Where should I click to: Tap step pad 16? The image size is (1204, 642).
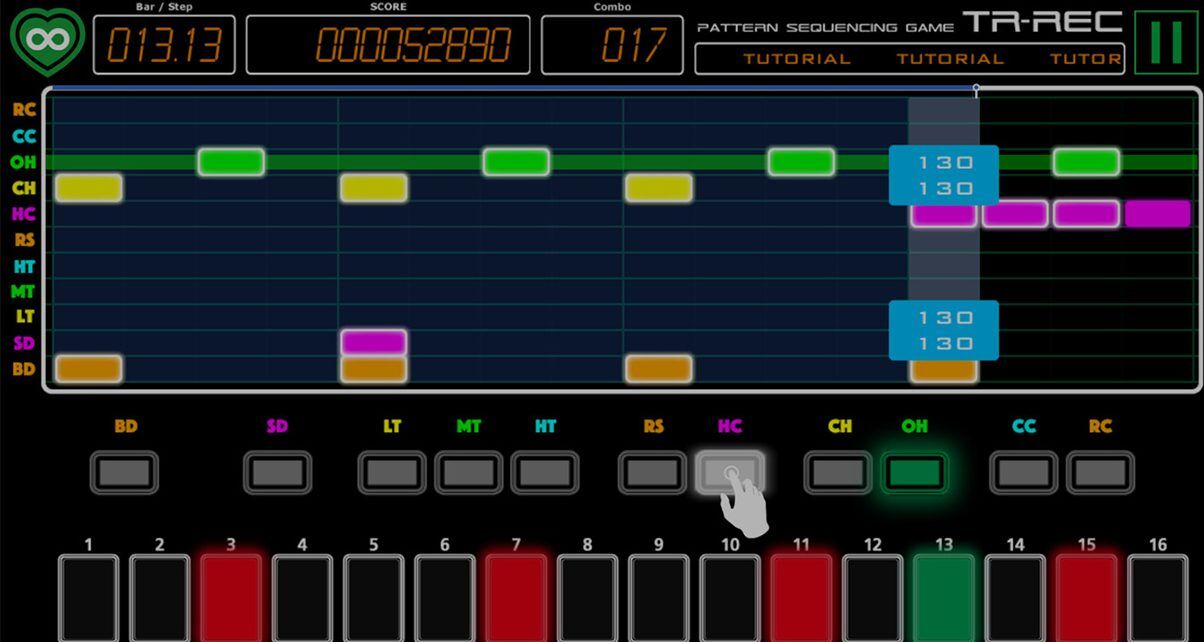click(1158, 598)
